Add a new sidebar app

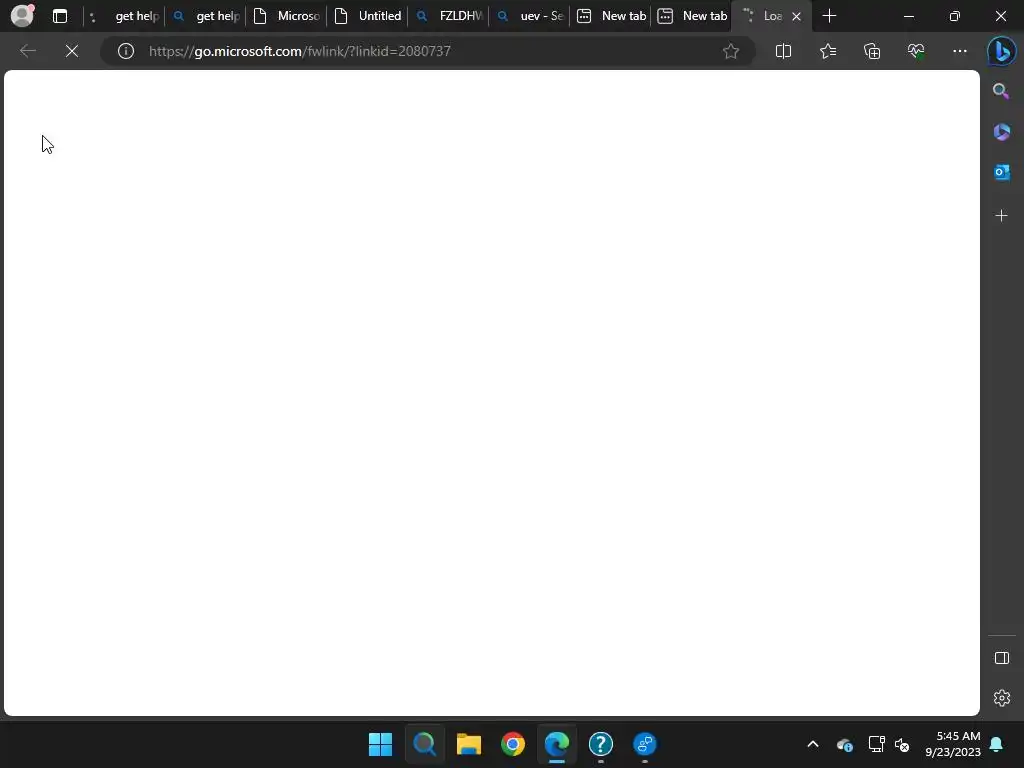pyautogui.click(x=1001, y=216)
